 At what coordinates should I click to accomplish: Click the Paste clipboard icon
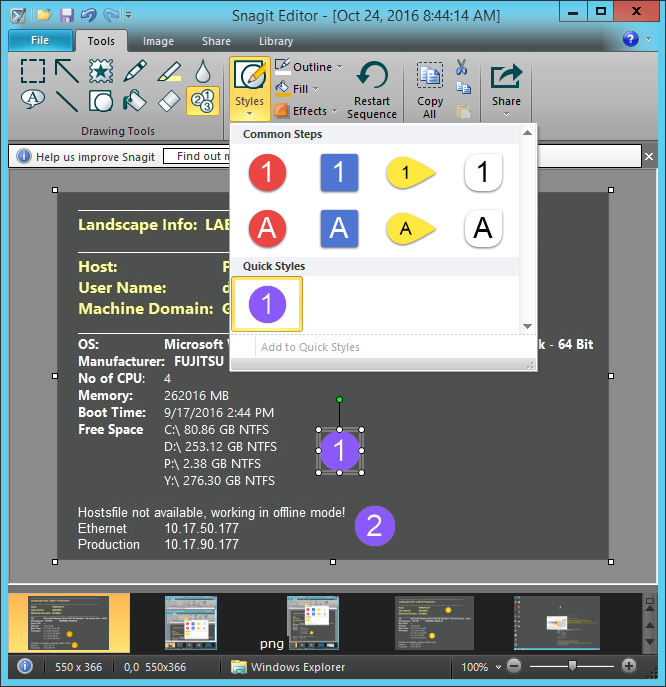(x=463, y=111)
